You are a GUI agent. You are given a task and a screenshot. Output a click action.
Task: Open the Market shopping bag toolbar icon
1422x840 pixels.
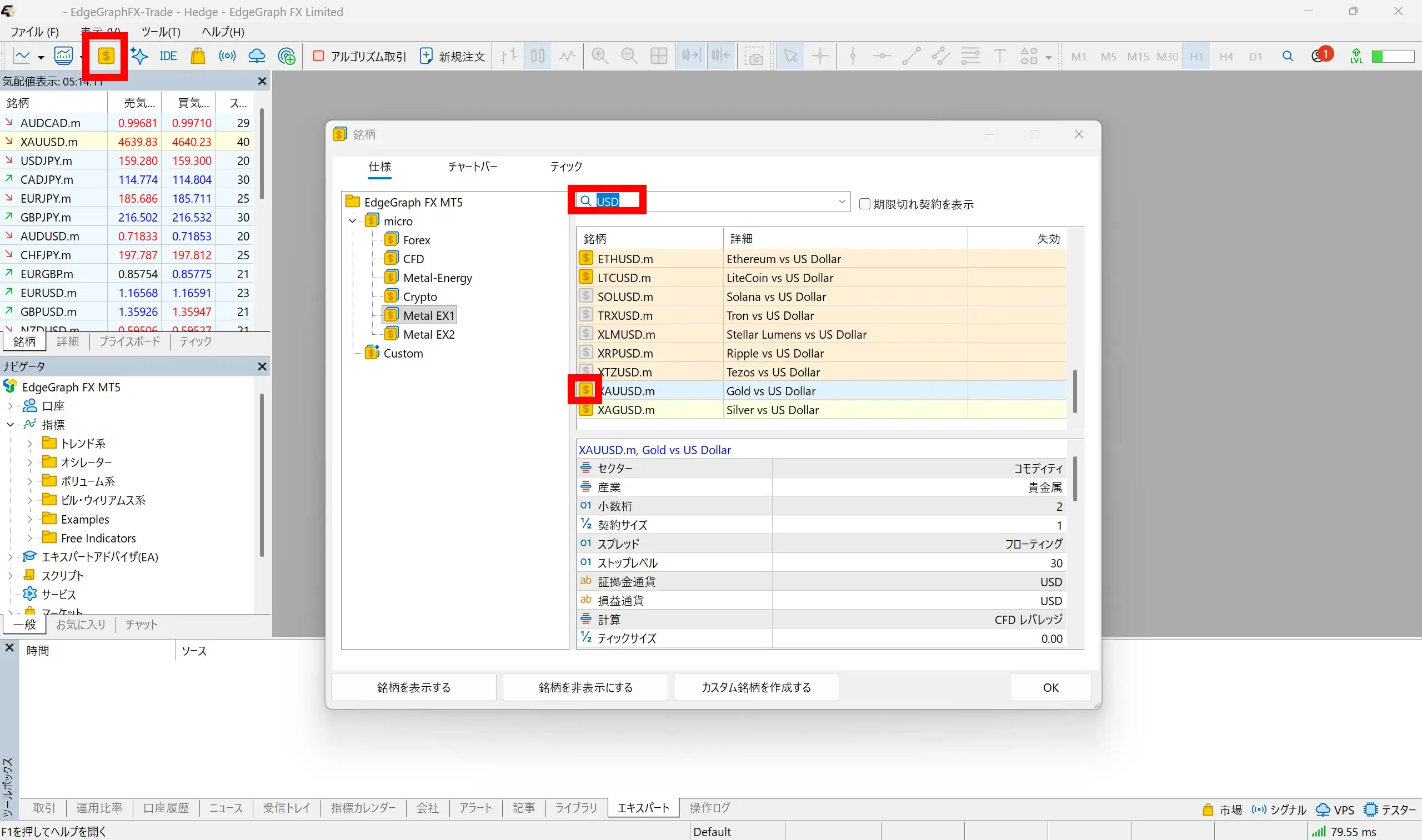click(x=198, y=56)
